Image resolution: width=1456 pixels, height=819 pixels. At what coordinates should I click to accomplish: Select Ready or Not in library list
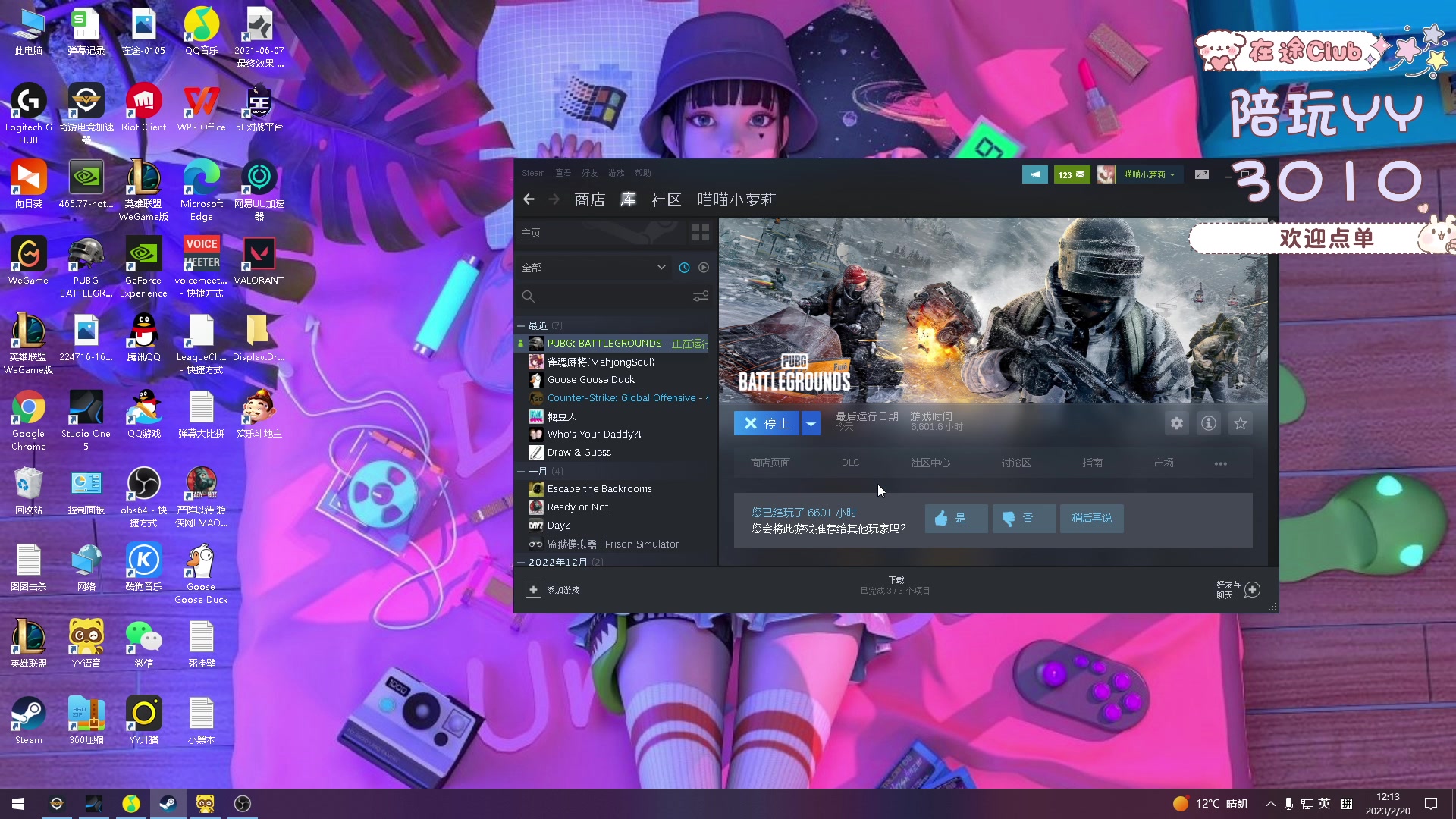tap(612, 507)
